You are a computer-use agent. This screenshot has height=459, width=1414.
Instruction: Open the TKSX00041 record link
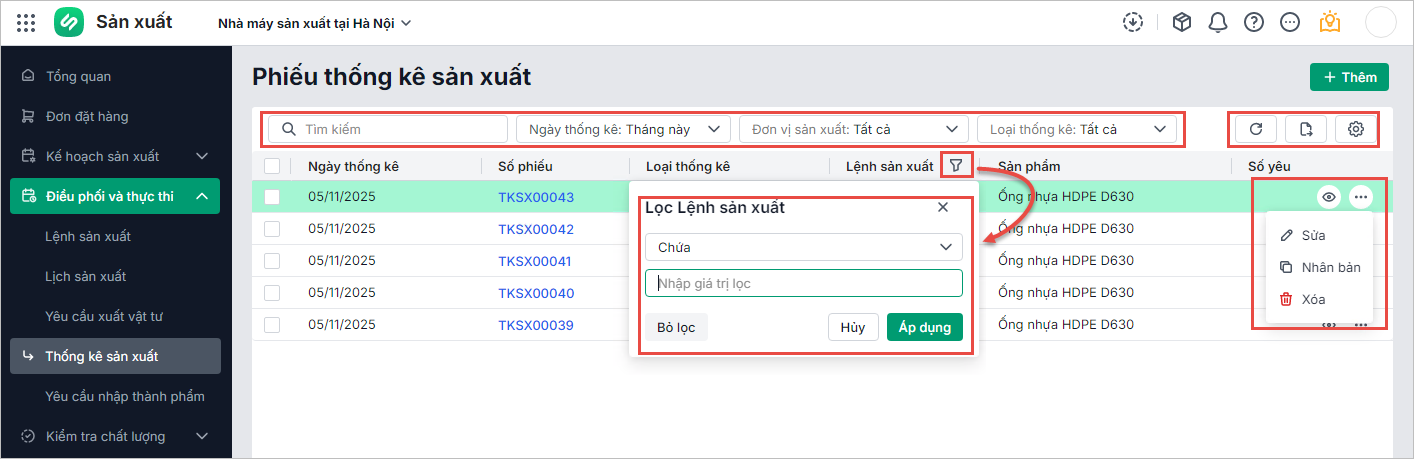(536, 261)
